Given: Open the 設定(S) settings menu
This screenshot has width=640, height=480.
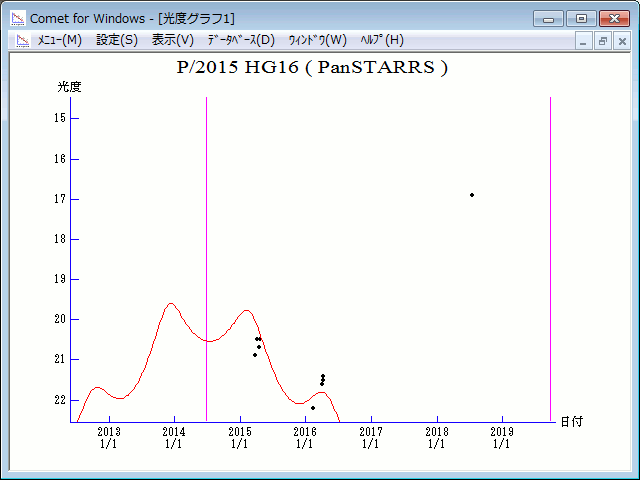Looking at the screenshot, I should [x=117, y=40].
